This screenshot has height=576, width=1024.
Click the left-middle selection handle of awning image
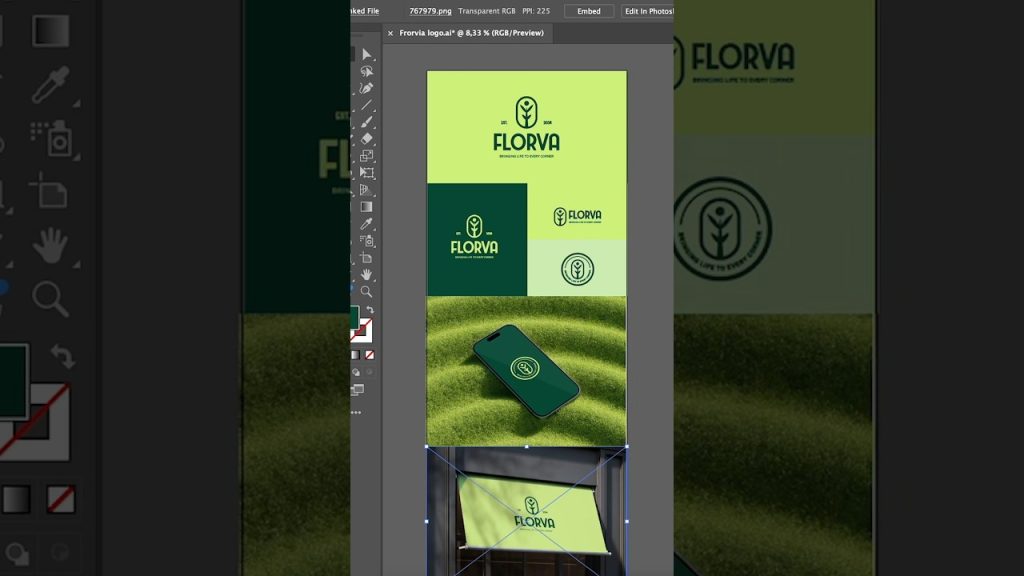pyautogui.click(x=426, y=521)
